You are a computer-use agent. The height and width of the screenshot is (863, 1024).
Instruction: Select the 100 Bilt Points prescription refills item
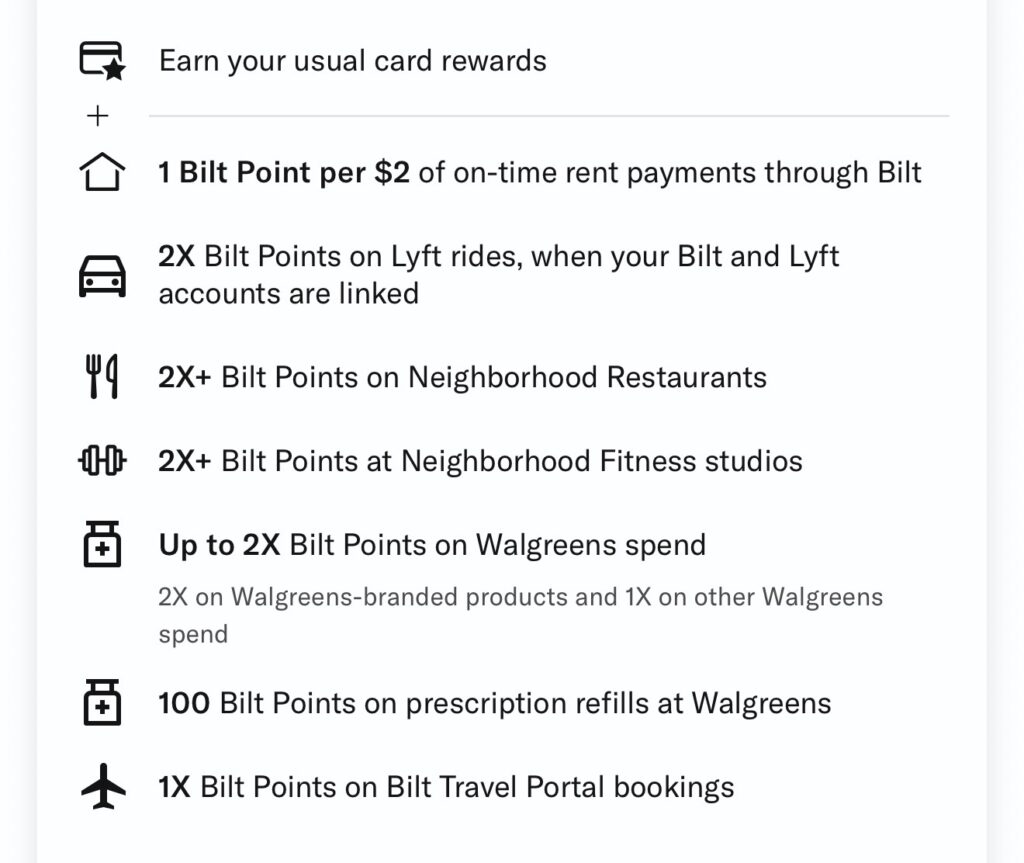point(495,703)
